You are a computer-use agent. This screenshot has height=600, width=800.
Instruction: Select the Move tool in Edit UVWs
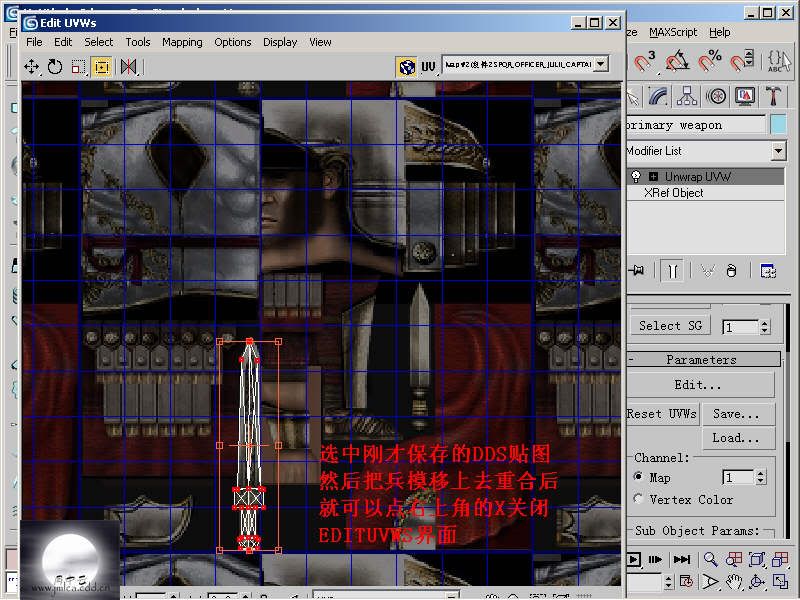tap(31, 67)
